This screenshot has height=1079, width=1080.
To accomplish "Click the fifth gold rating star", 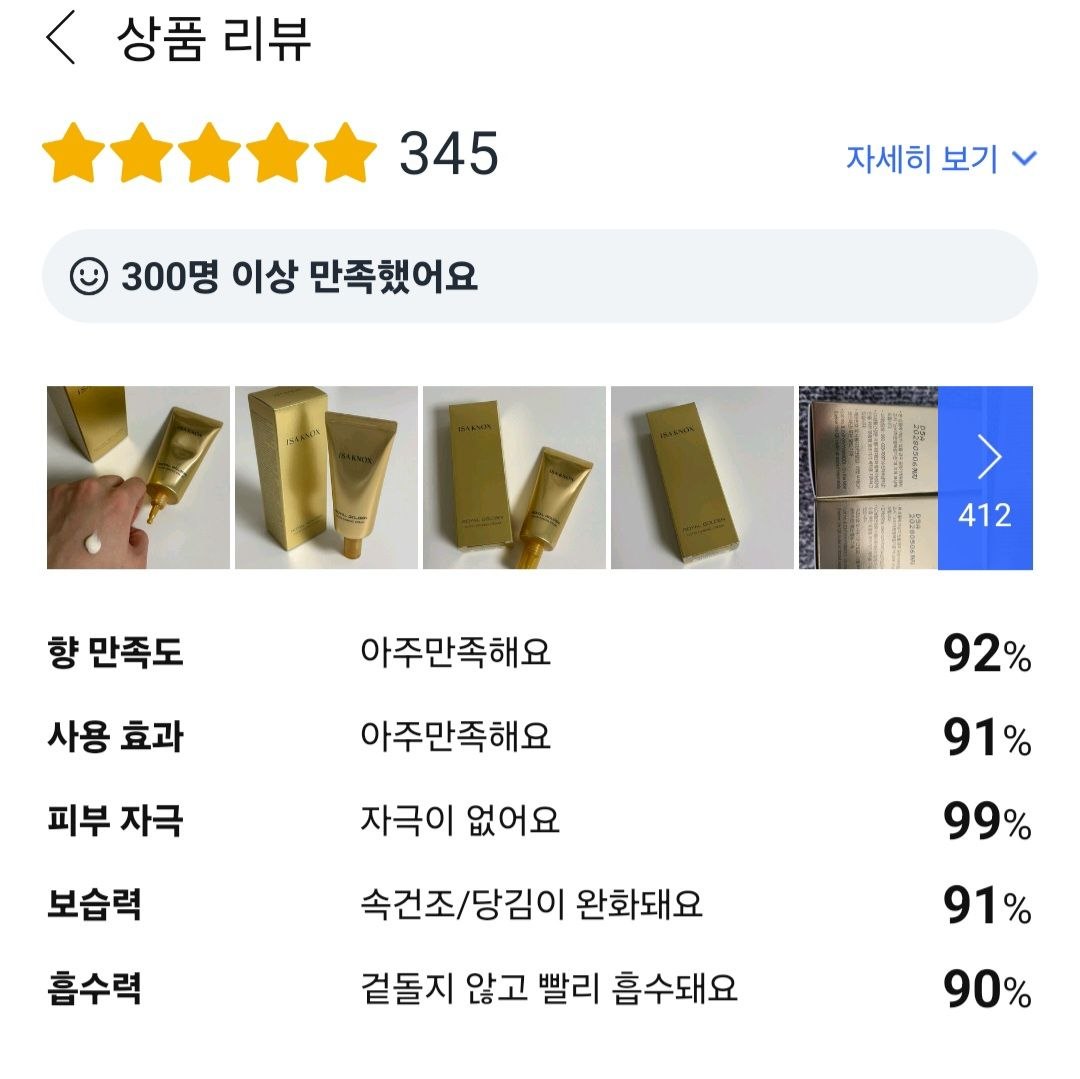I will tap(345, 153).
